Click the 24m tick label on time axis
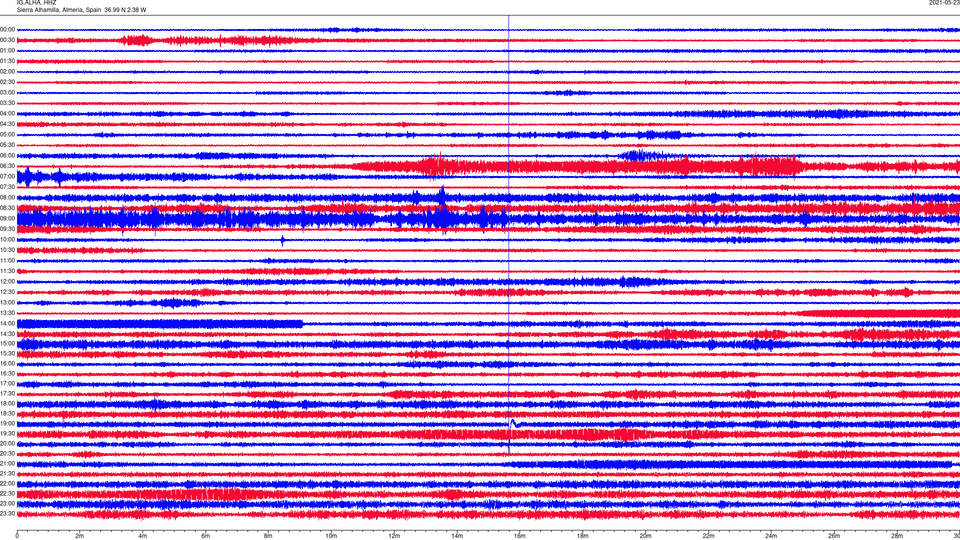The image size is (960, 540). 771,536
